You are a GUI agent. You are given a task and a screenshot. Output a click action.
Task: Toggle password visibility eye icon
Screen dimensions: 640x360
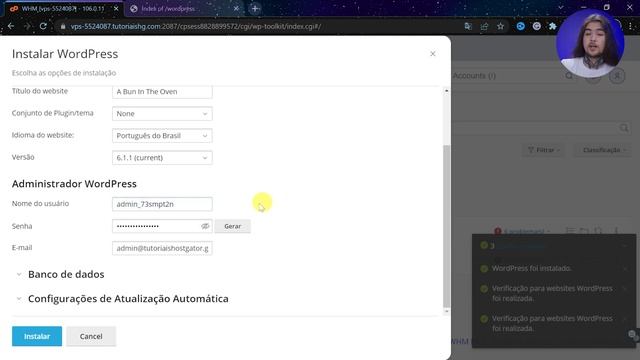pyautogui.click(x=205, y=226)
